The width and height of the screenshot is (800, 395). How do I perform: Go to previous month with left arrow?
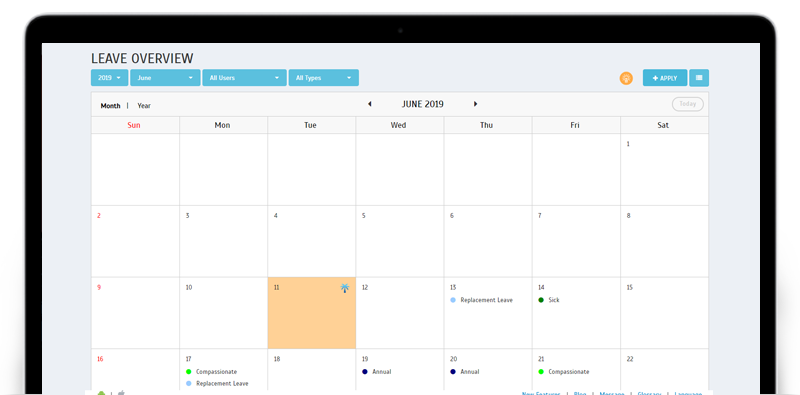[369, 104]
